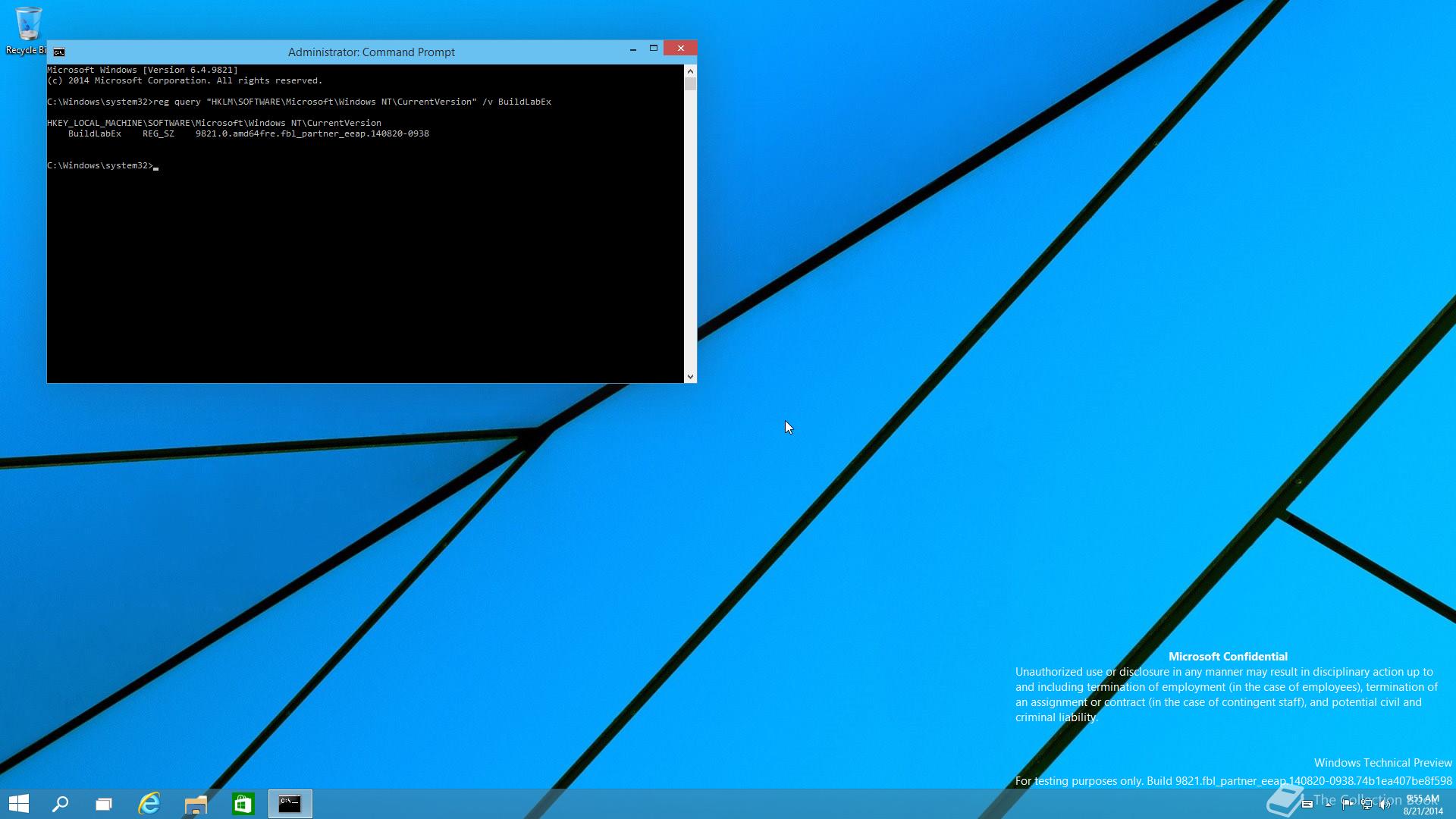Click the 'Administrator: Command Prompt' title bar
This screenshot has width=1456, height=819.
(x=372, y=52)
